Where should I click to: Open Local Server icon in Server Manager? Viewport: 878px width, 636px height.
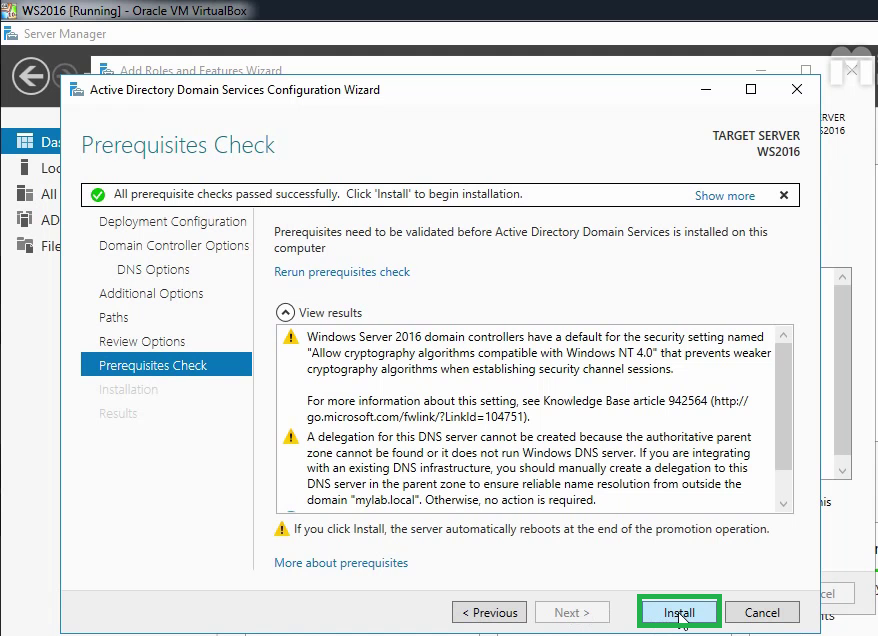click(x=25, y=167)
